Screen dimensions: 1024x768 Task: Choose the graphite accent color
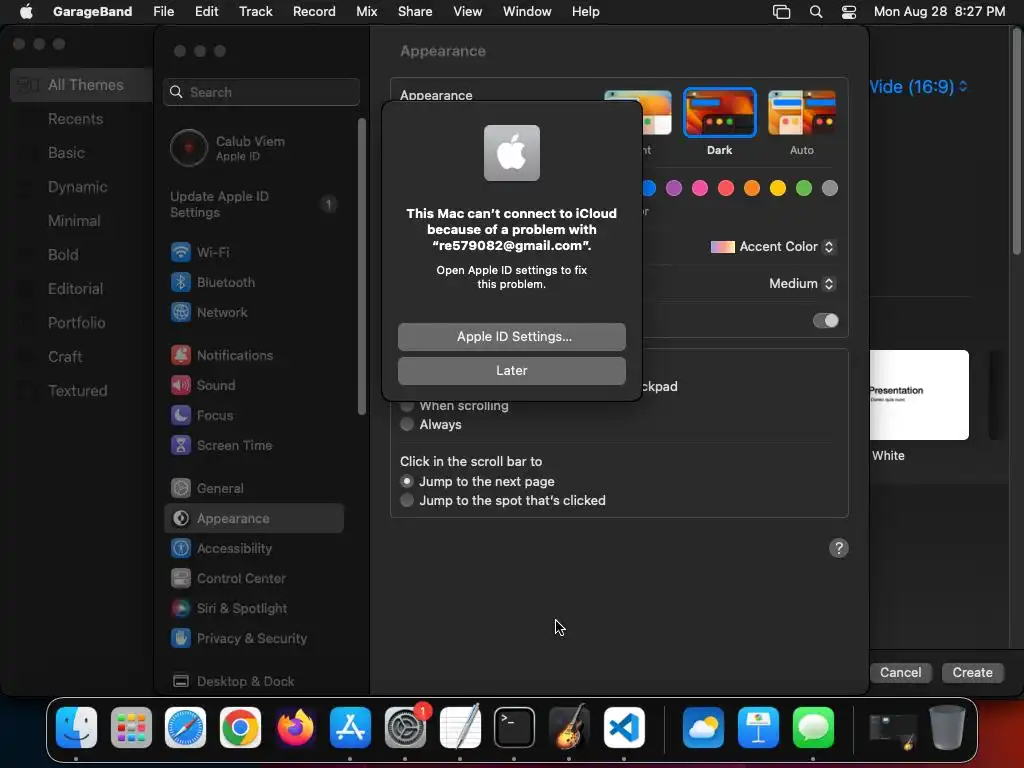(829, 188)
